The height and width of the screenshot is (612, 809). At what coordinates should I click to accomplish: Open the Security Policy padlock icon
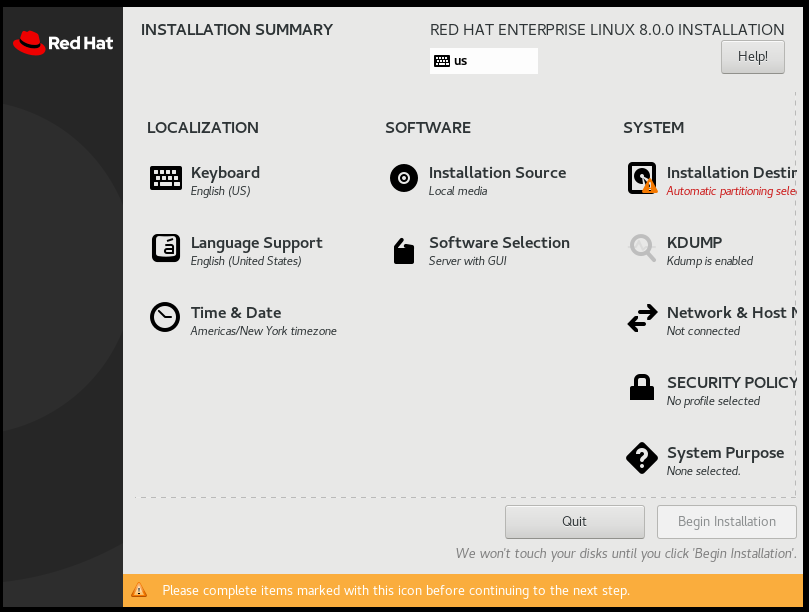[x=641, y=387]
